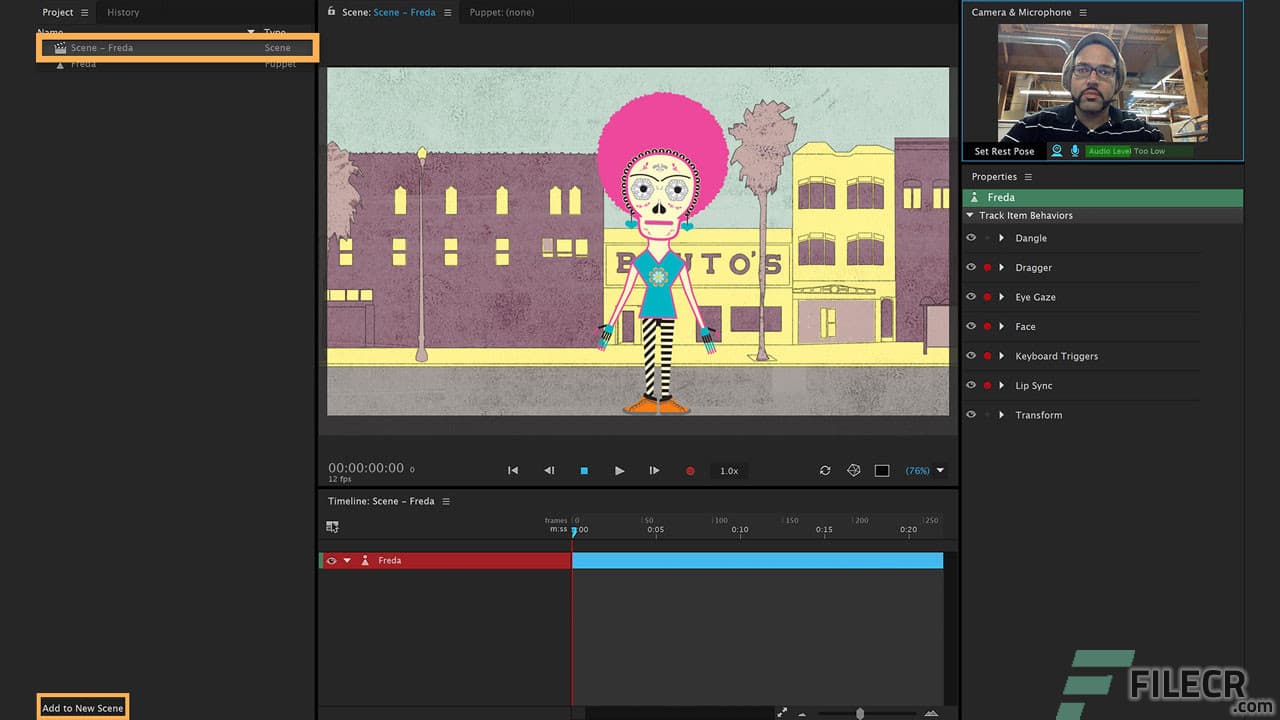Click the snapshot icon near the zoom control
Viewport: 1280px width, 720px height.
tap(852, 470)
